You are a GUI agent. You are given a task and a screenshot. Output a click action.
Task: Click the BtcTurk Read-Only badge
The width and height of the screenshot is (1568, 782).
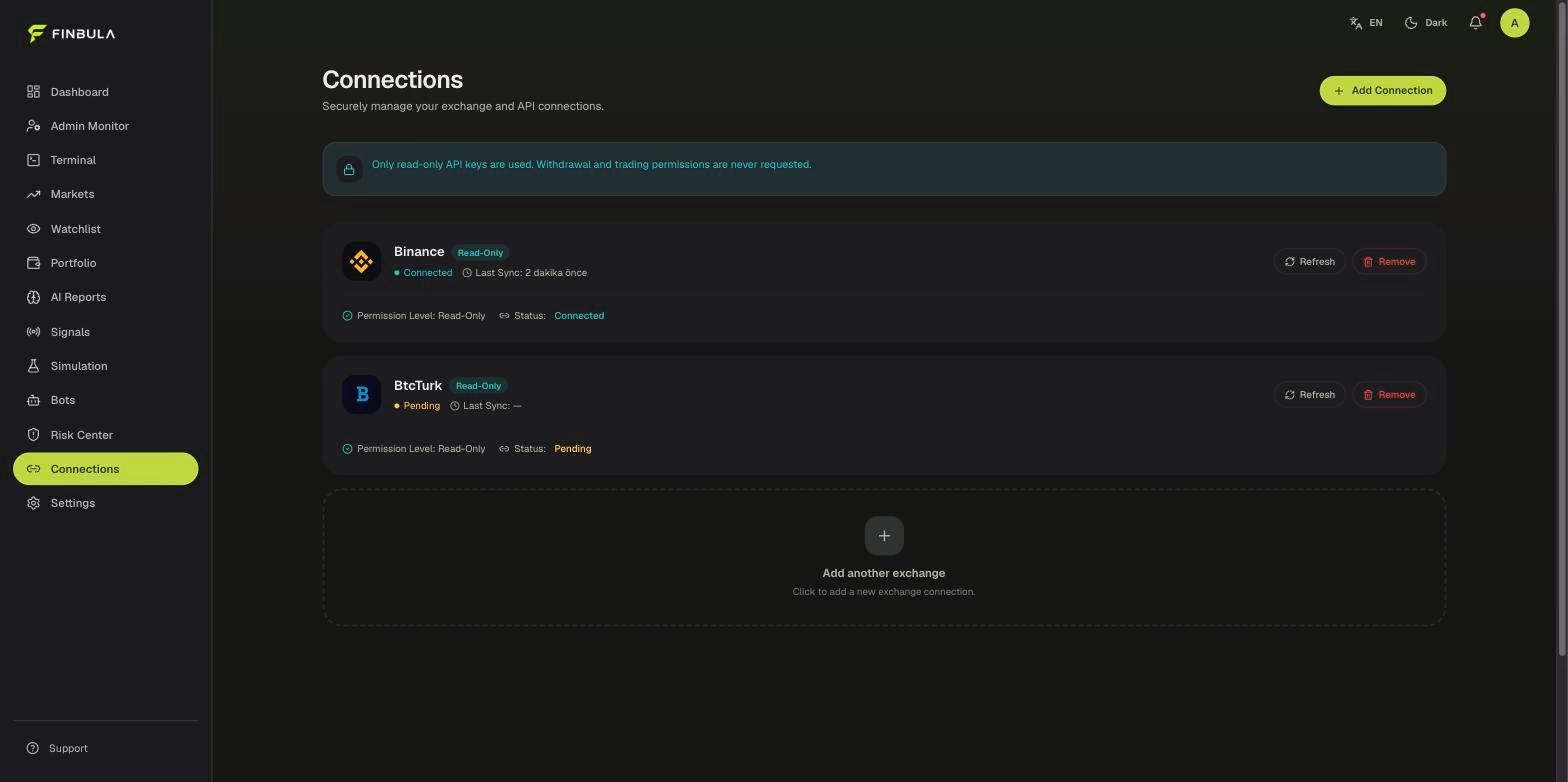(478, 386)
